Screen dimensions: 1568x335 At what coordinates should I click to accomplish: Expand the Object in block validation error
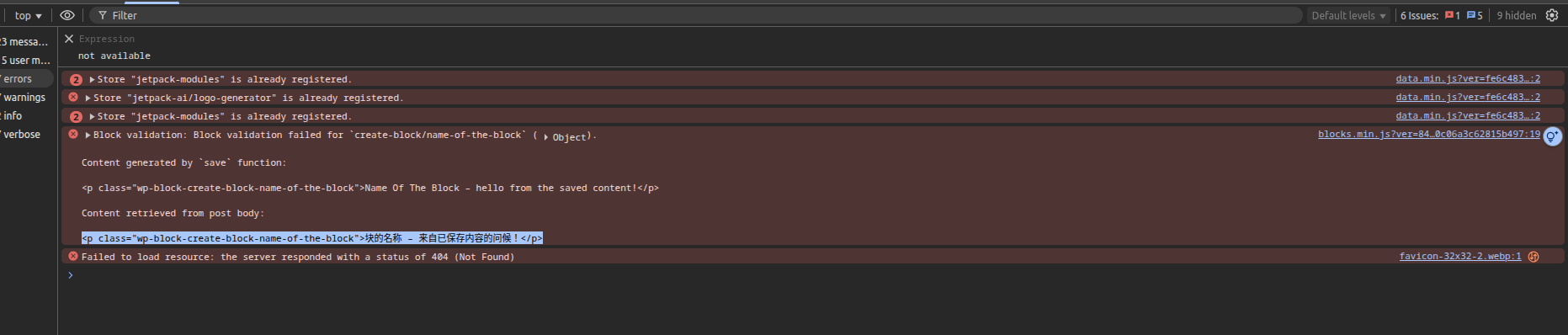(x=546, y=137)
